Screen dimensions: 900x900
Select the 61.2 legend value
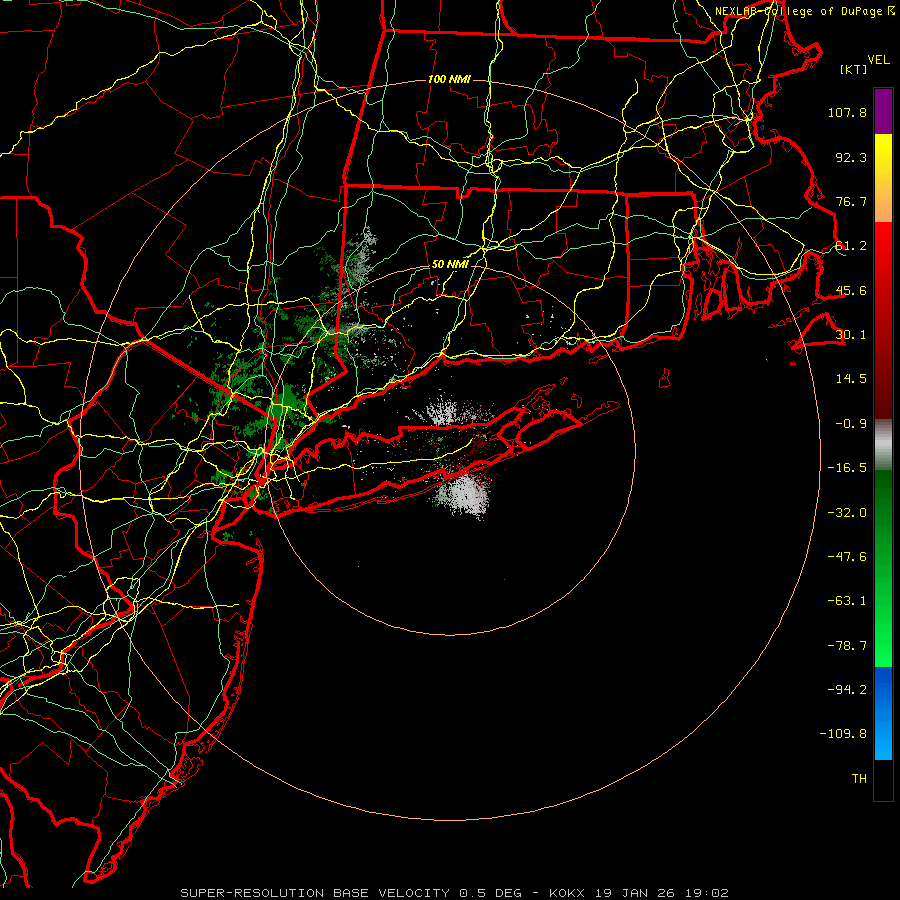(851, 246)
